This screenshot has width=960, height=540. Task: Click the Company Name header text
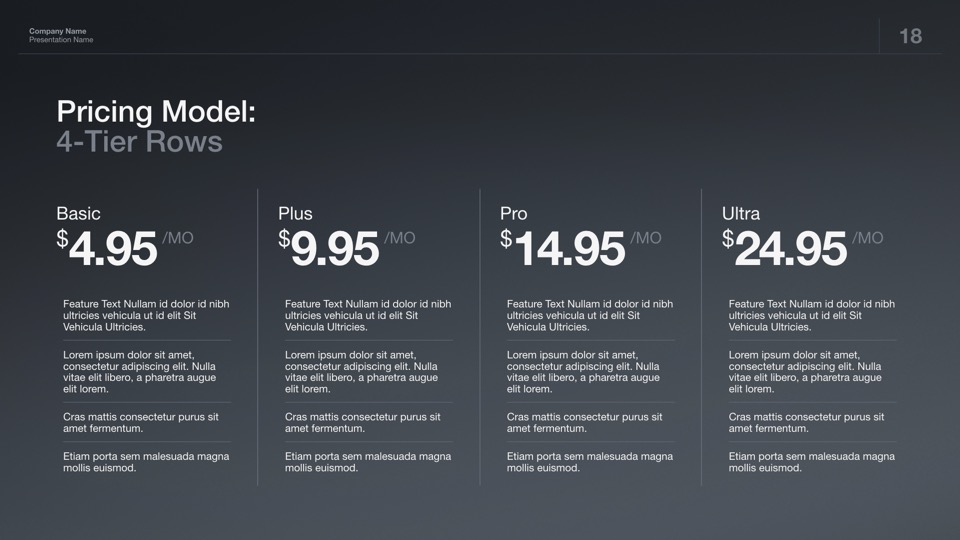coord(57,31)
